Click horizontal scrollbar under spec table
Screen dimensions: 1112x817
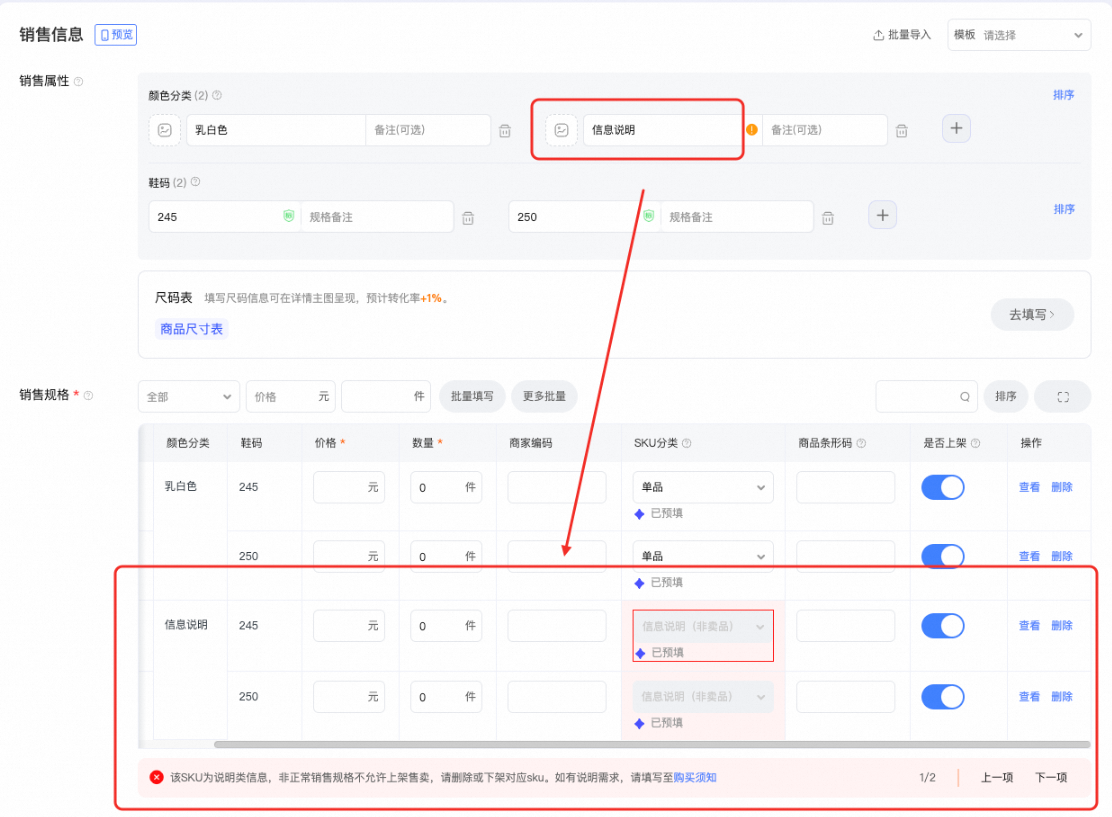(652, 745)
